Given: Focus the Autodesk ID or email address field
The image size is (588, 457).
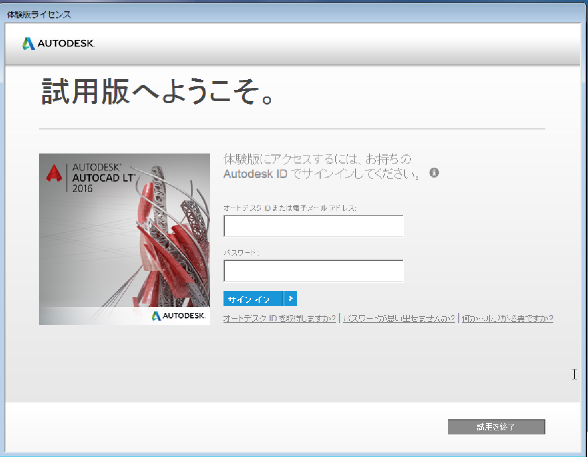Looking at the screenshot, I should pos(314,226).
